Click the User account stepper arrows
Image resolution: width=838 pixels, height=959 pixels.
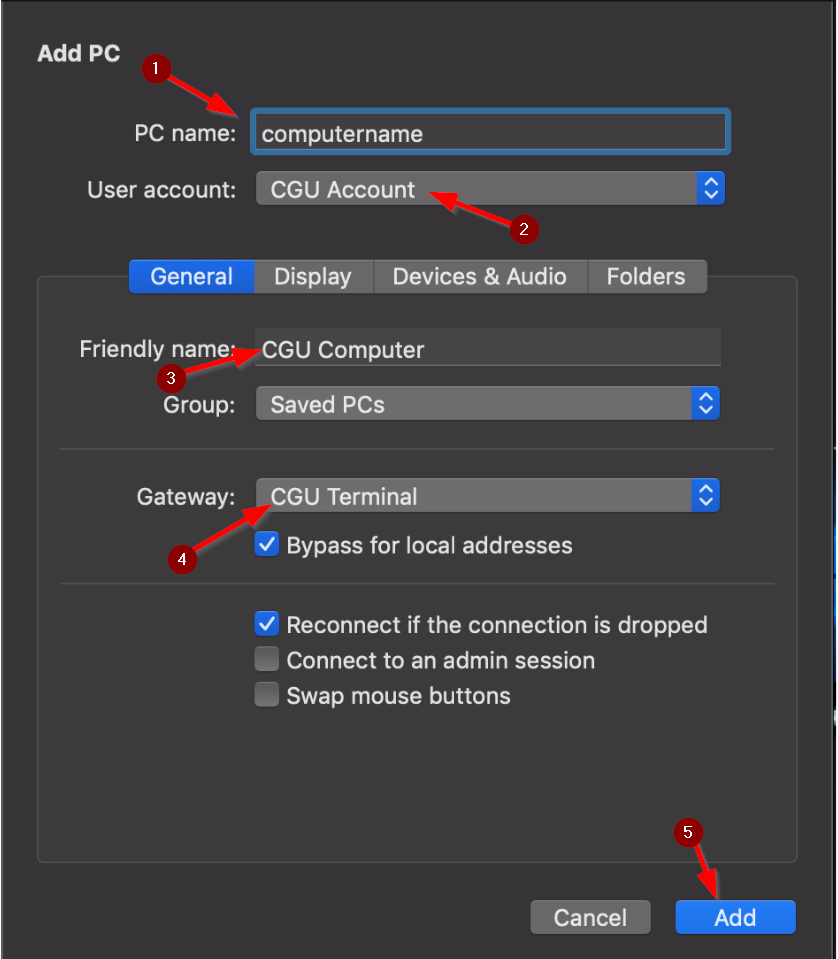(x=710, y=189)
